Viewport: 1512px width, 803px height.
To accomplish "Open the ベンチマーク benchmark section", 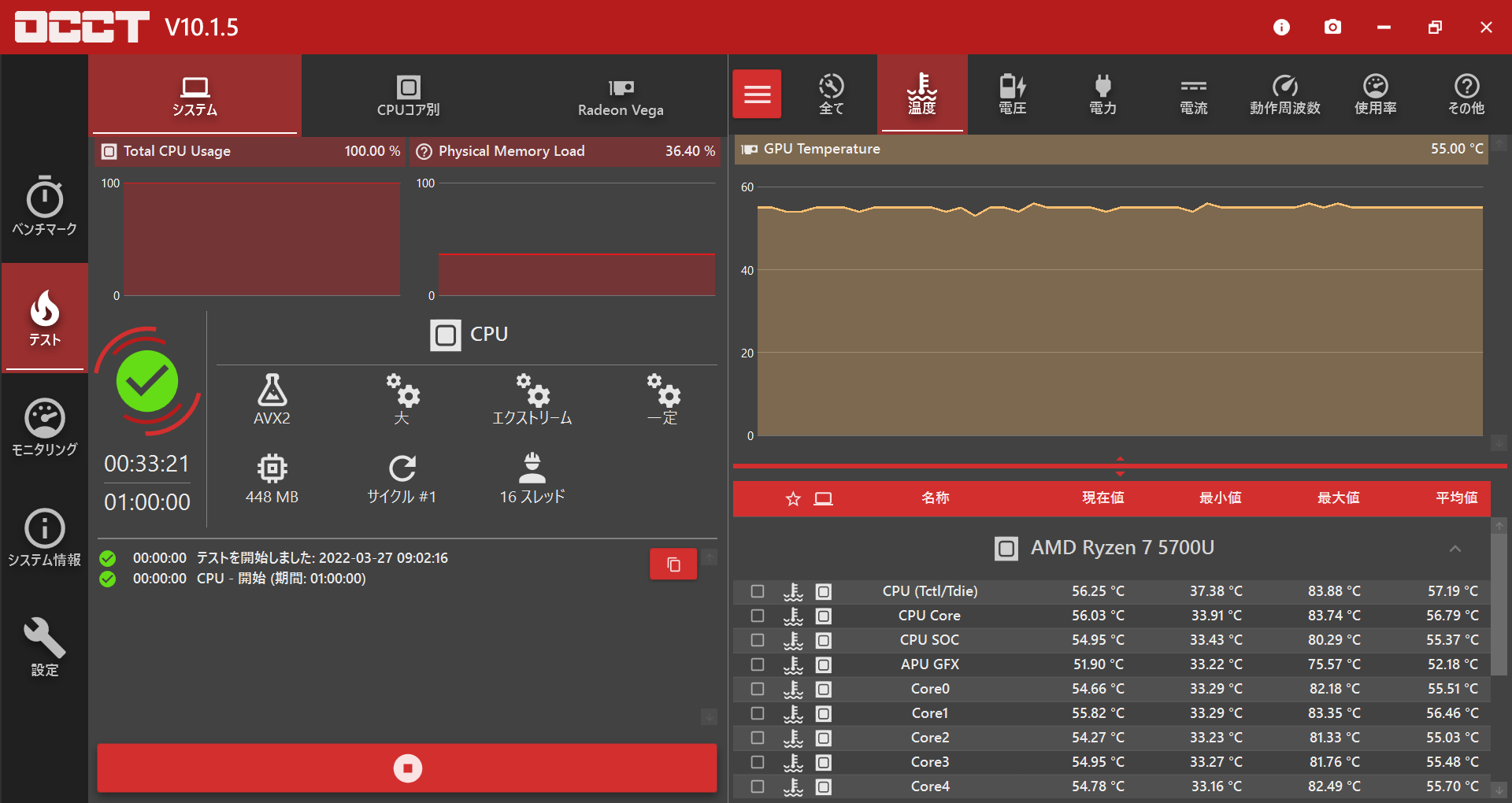I will tap(44, 206).
